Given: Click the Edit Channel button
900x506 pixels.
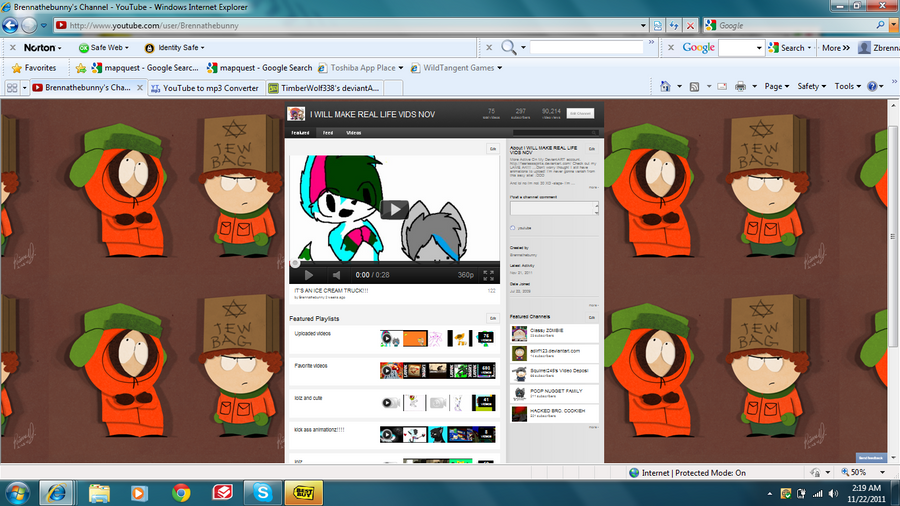Looking at the screenshot, I should 580,114.
